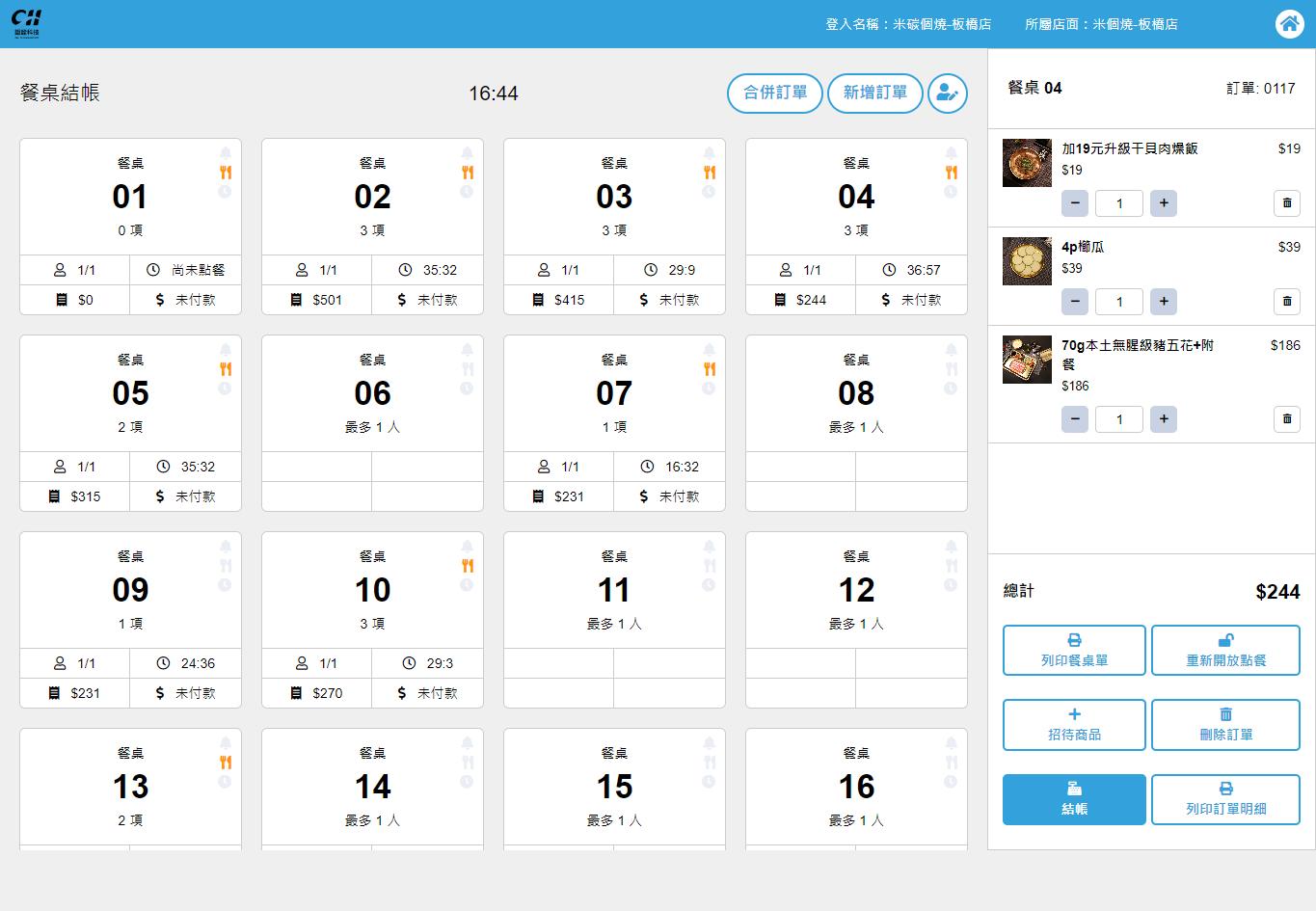Edit quantity field of 4p櫛瓜
Viewport: 1316px width, 911px height.
pos(1119,302)
